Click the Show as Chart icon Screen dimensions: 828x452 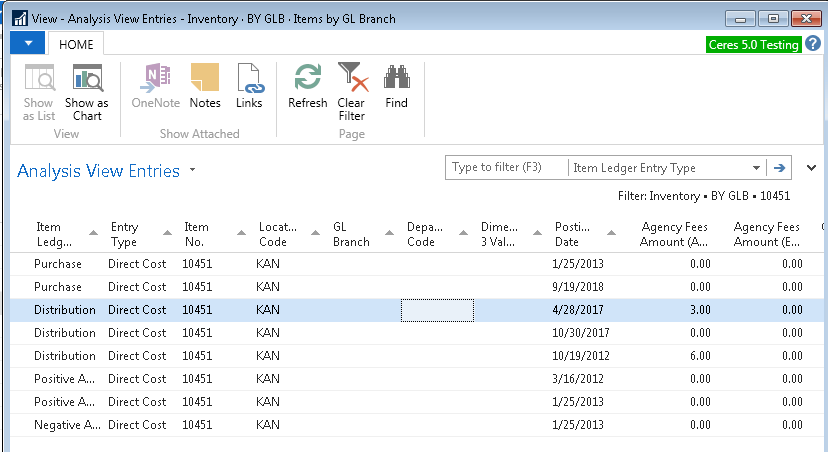(87, 79)
